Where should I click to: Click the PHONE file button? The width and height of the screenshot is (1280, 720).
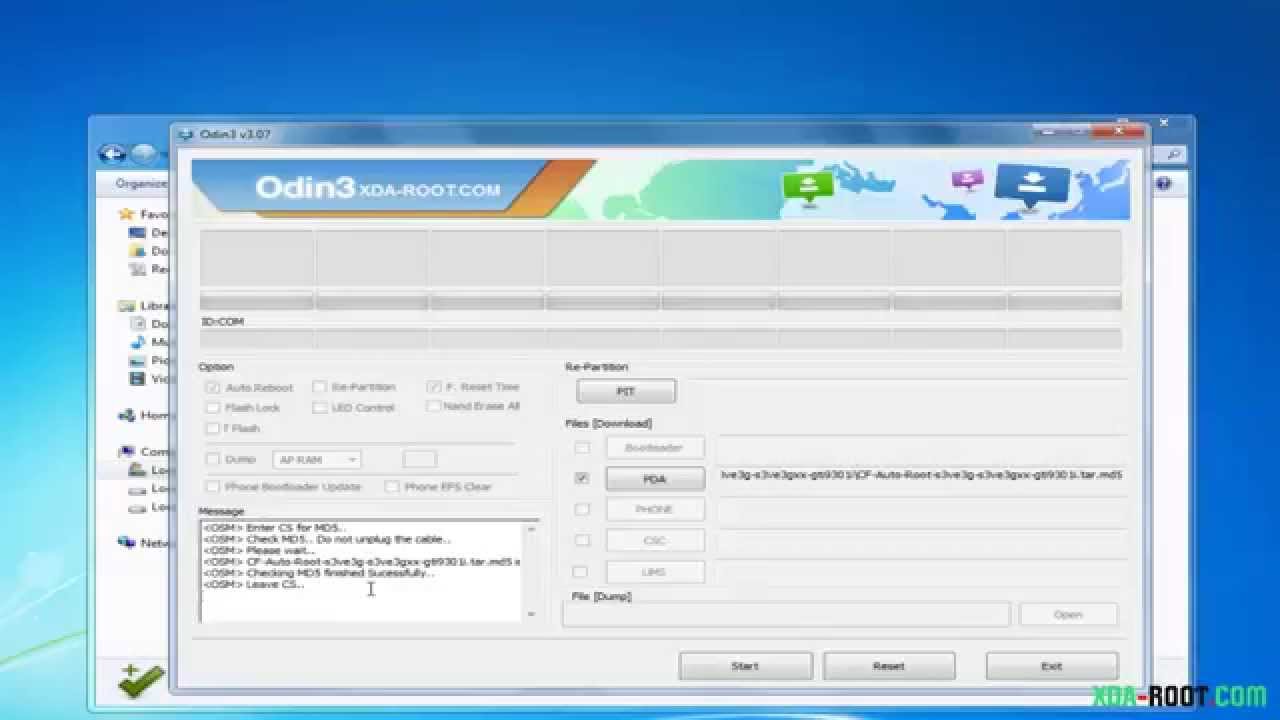point(655,510)
